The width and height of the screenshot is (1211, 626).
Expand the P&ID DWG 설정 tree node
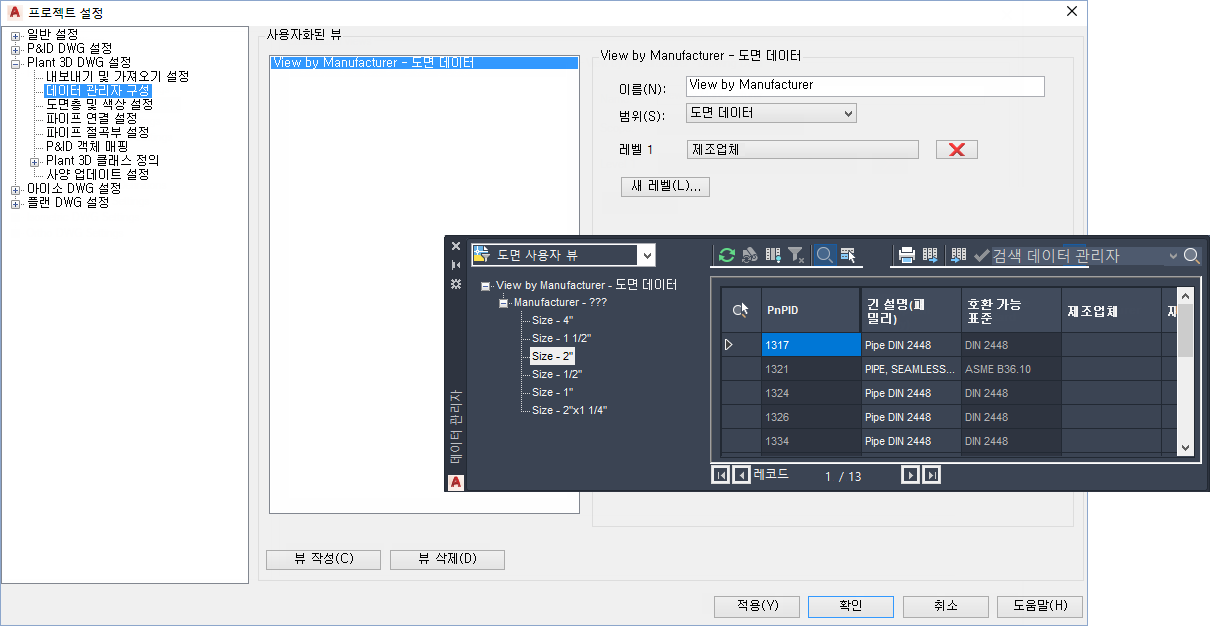16,49
